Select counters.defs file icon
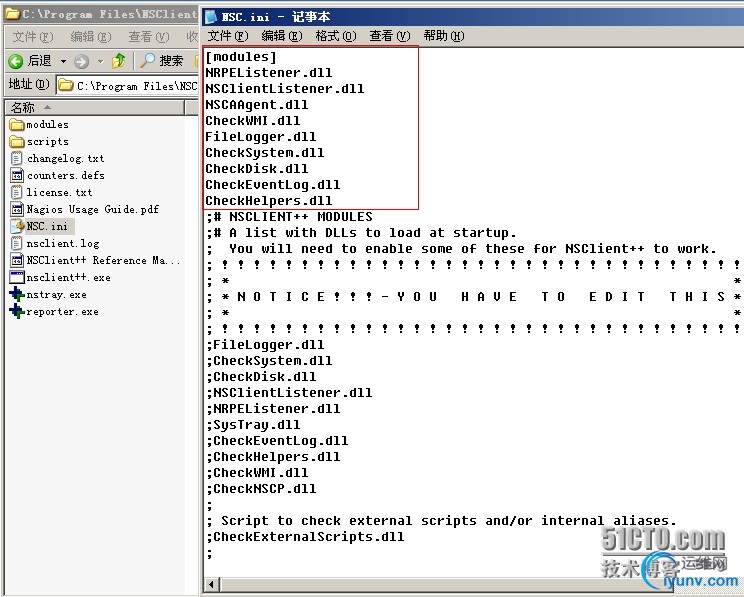744x597 pixels. [x=17, y=175]
